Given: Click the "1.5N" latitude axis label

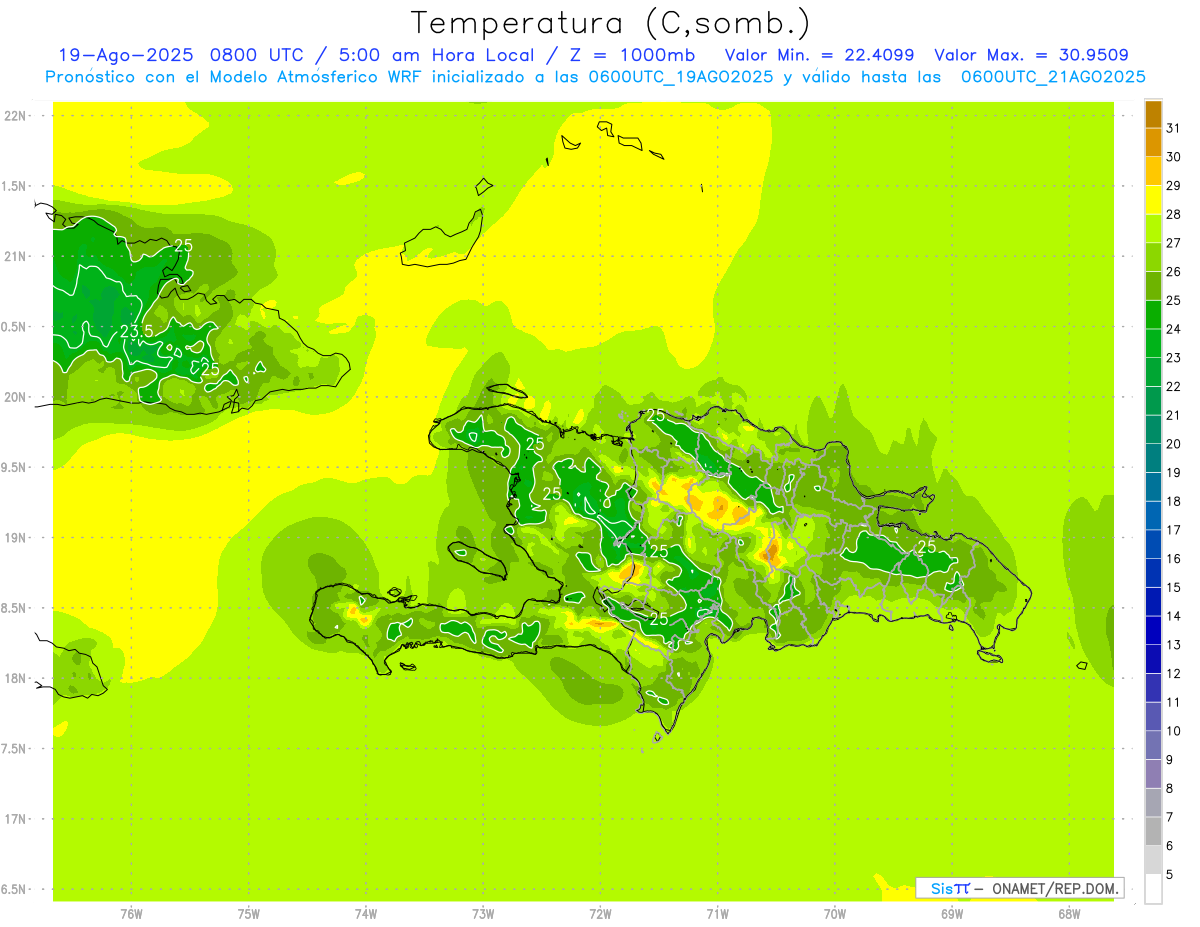Looking at the screenshot, I should point(13,186).
